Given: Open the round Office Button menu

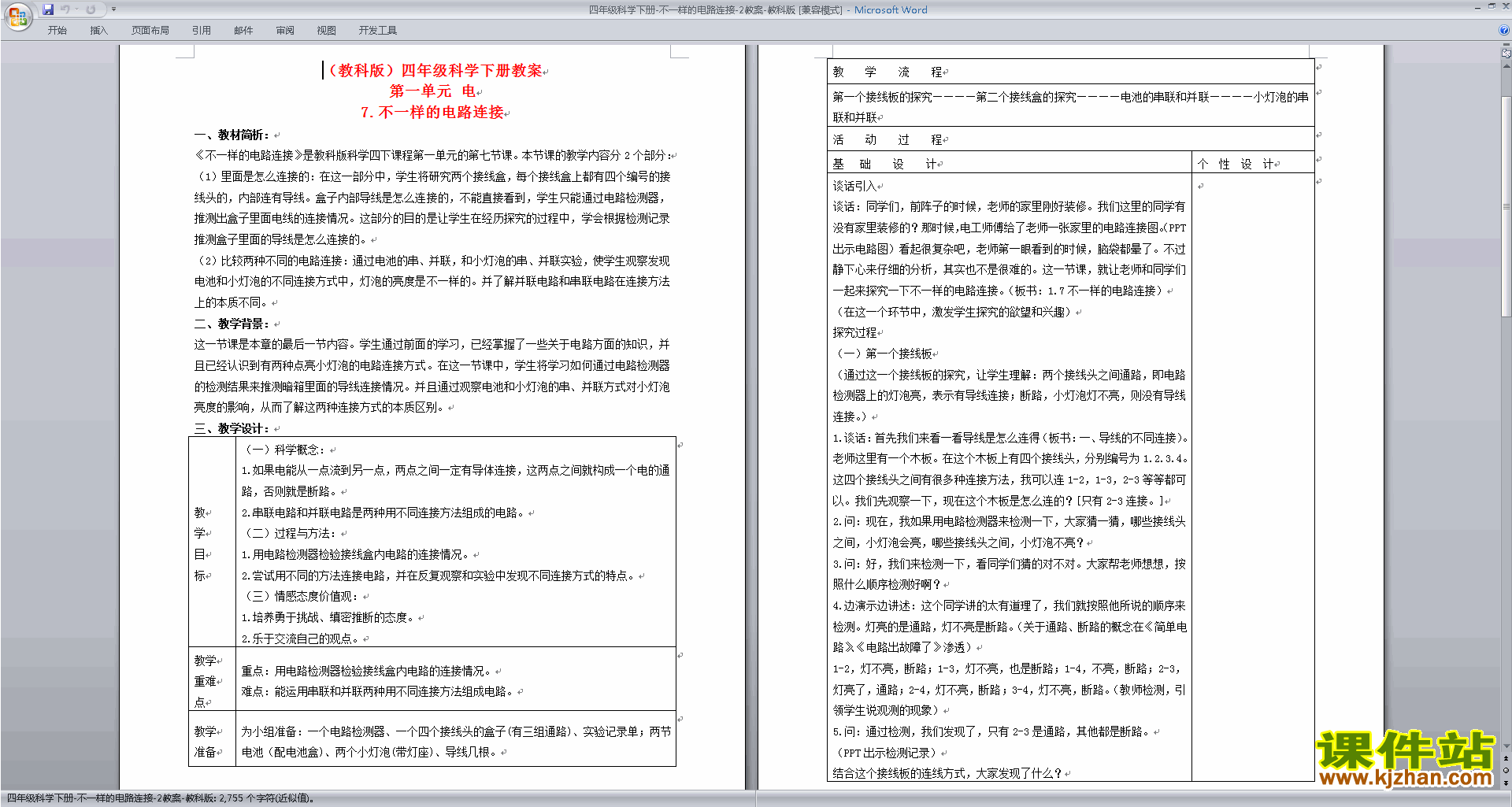Looking at the screenshot, I should pos(17,16).
